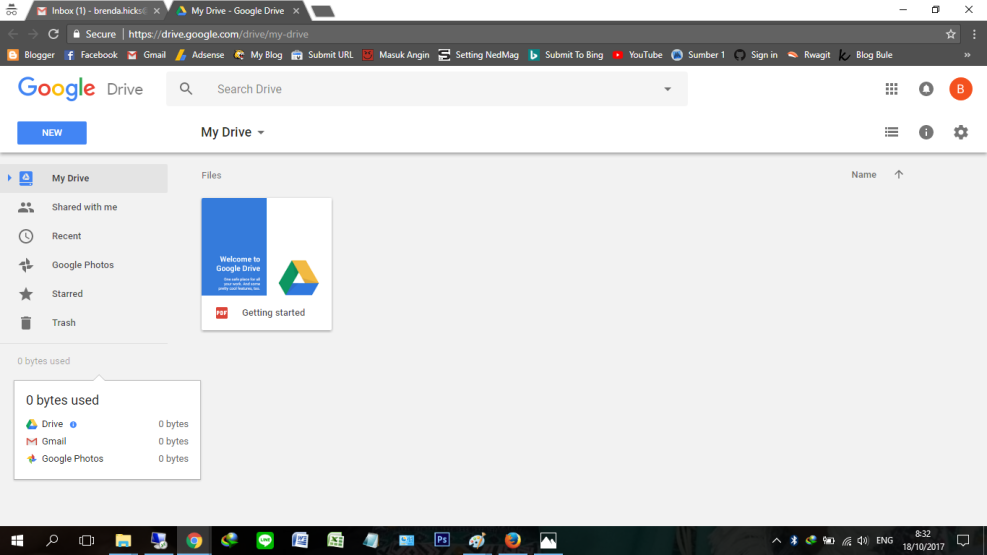This screenshot has width=987, height=555.
Task: Click the search magnifier icon
Action: click(x=186, y=89)
